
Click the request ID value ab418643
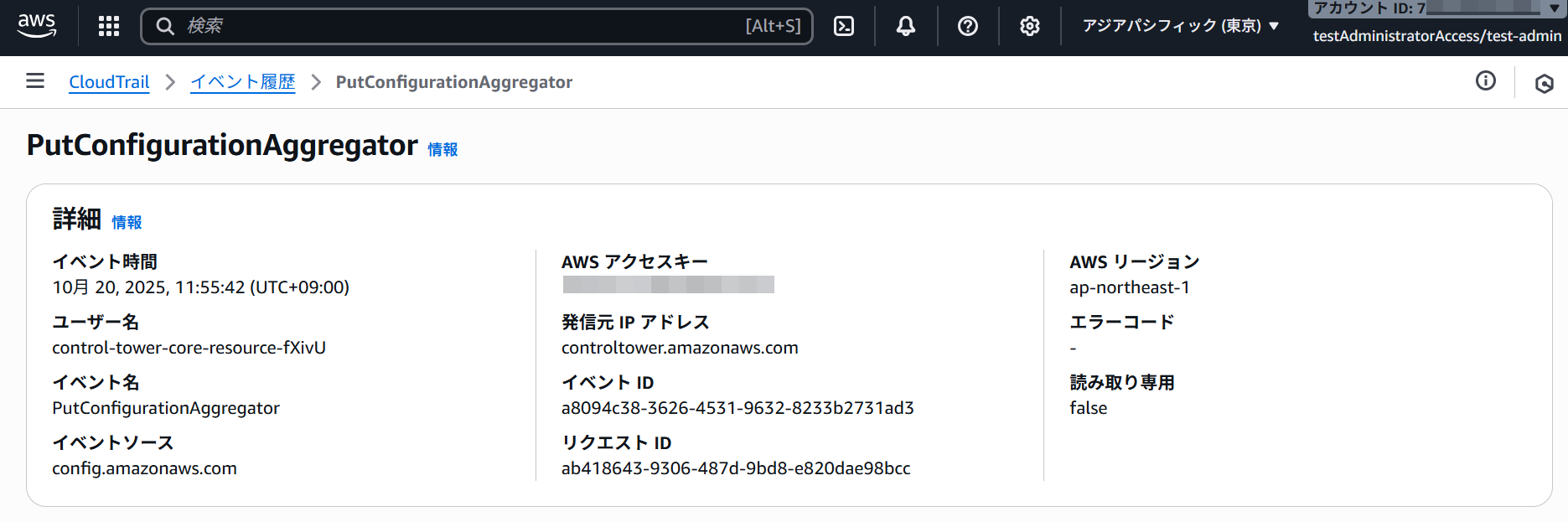click(x=736, y=468)
